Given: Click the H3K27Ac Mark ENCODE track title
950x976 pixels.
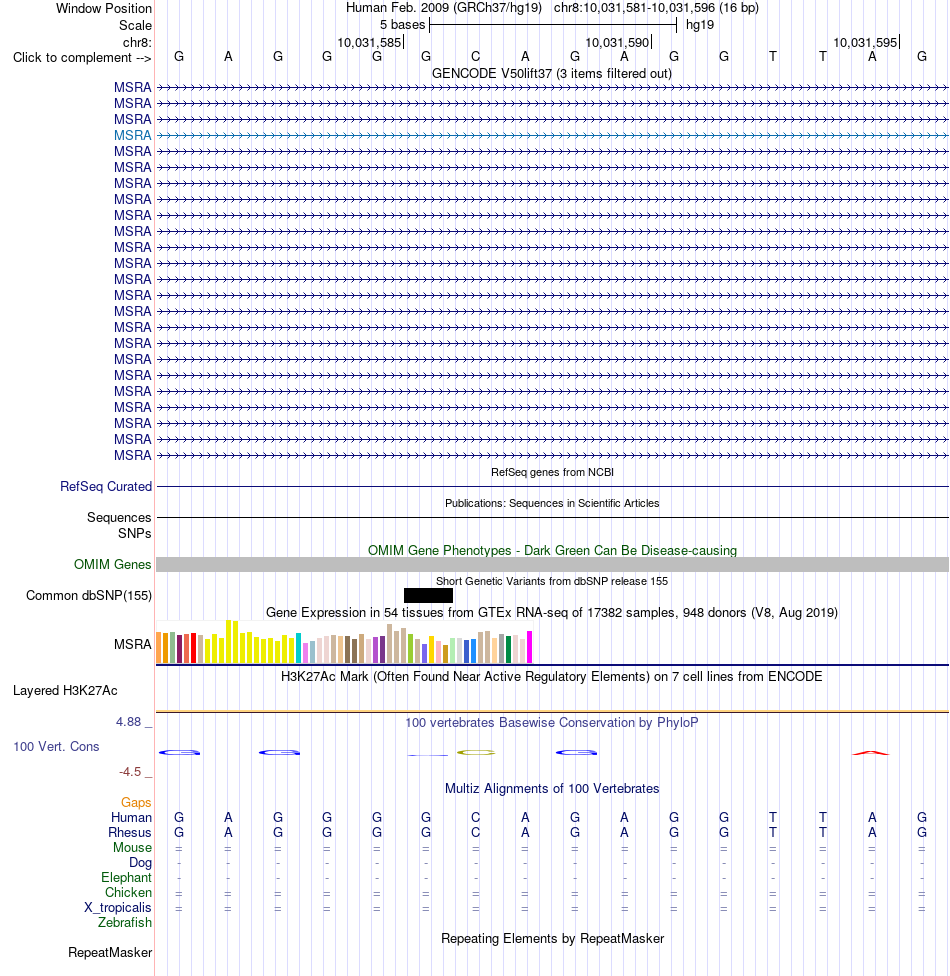Looking at the screenshot, I should 552,677.
